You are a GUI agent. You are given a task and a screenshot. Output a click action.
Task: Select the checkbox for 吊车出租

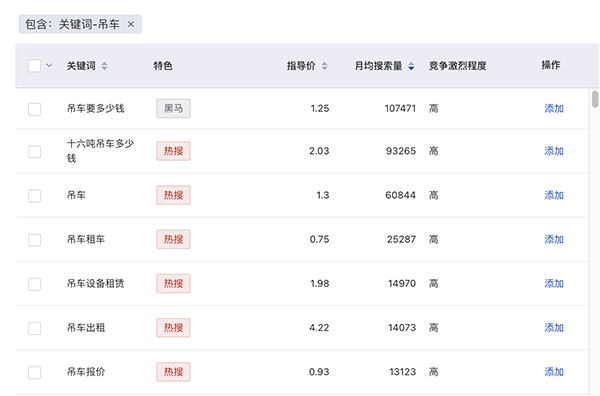tap(34, 328)
